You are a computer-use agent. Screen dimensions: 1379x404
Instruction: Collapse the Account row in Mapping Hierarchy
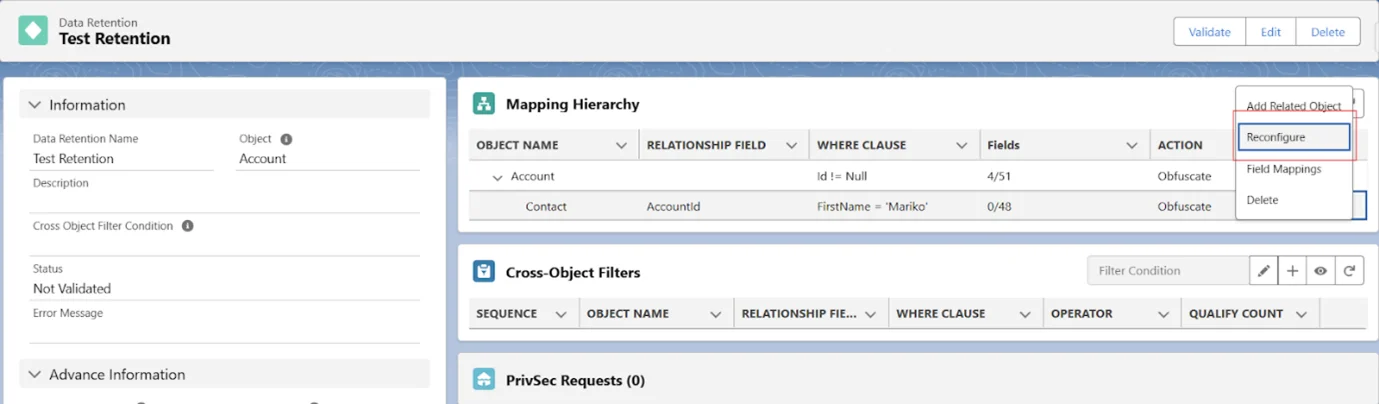tap(496, 177)
